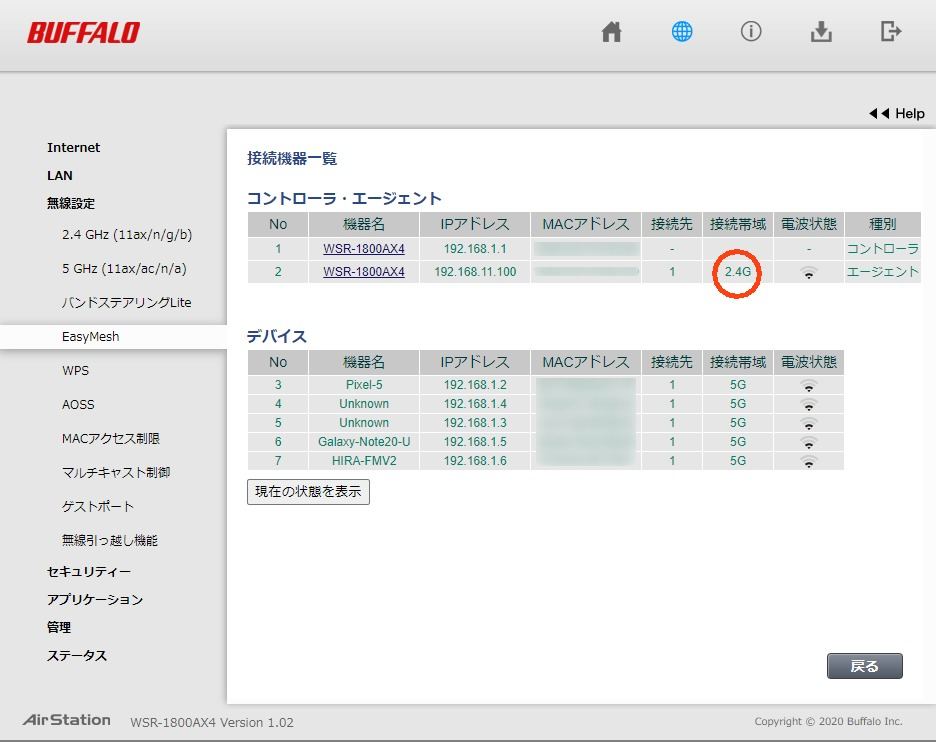
Task: Open the セキュリティー menu section
Action: (x=88, y=572)
